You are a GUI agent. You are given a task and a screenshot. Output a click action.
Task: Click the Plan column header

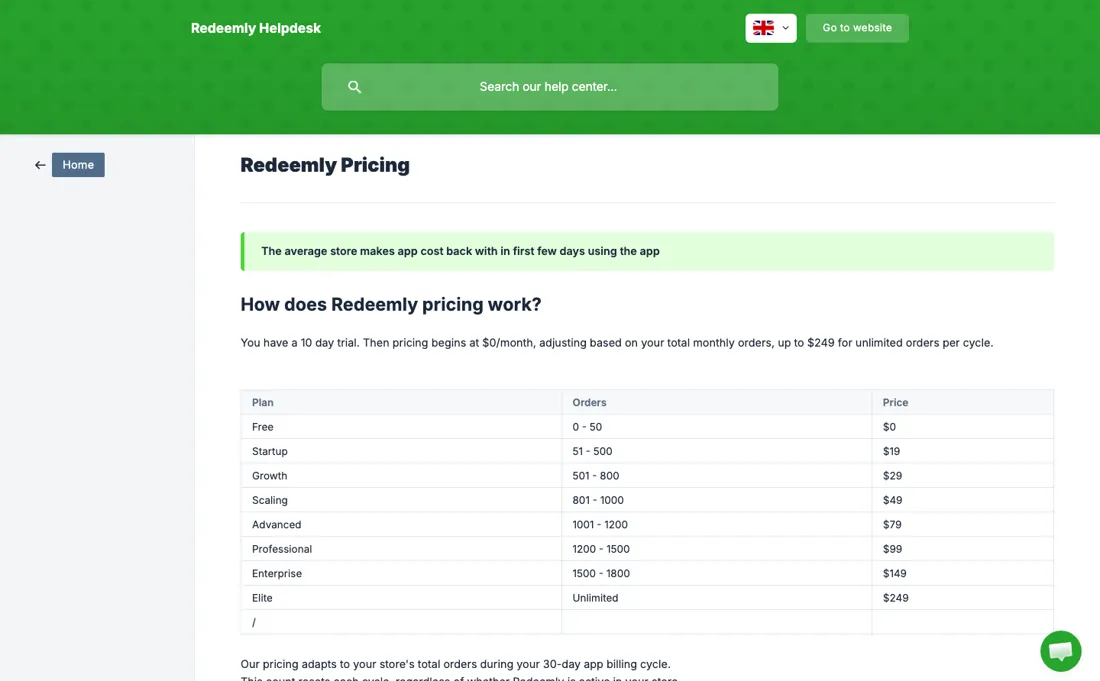click(x=401, y=402)
